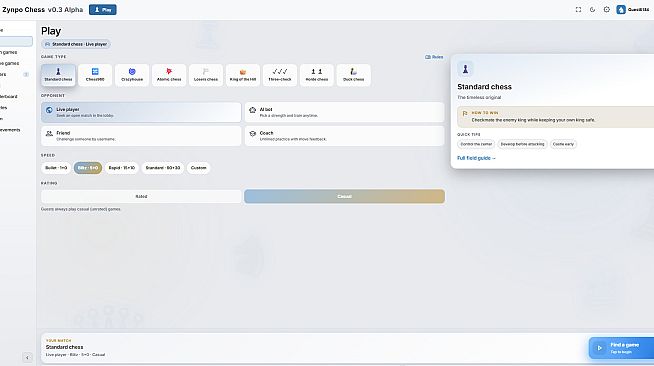Choose Friend as opponent
654x366 pixels.
coord(141,136)
